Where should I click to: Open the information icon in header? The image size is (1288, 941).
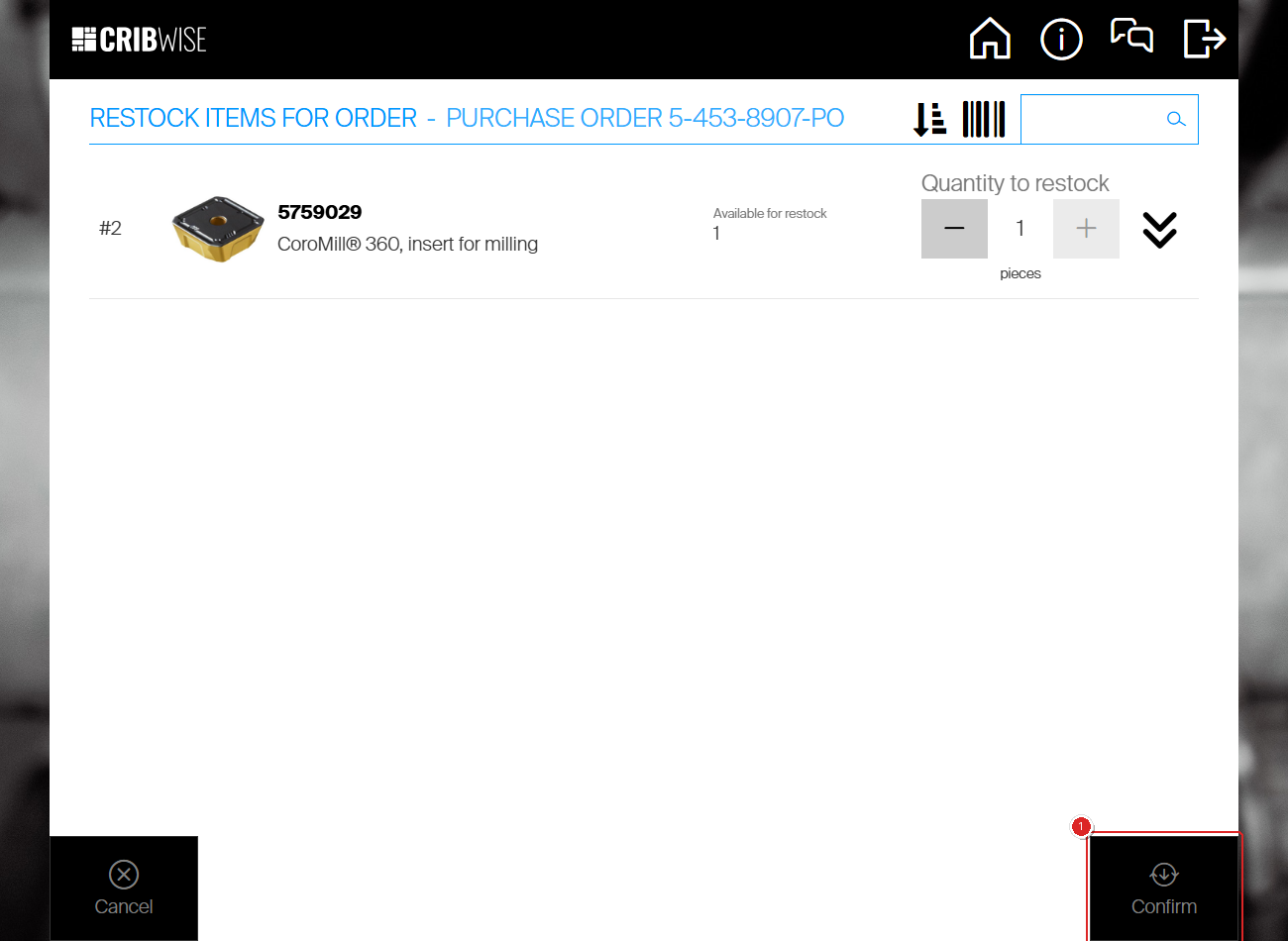coord(1061,40)
